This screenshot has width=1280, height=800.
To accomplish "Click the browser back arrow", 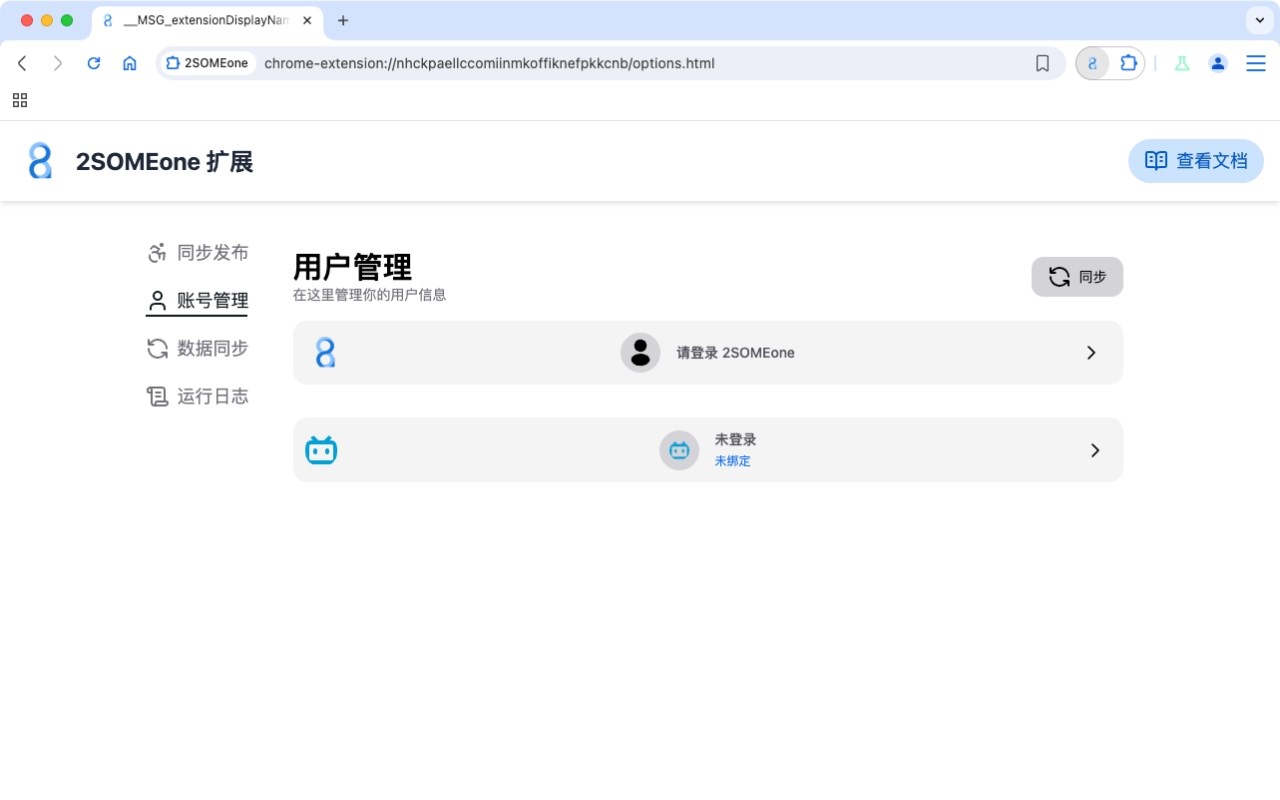I will (22, 63).
